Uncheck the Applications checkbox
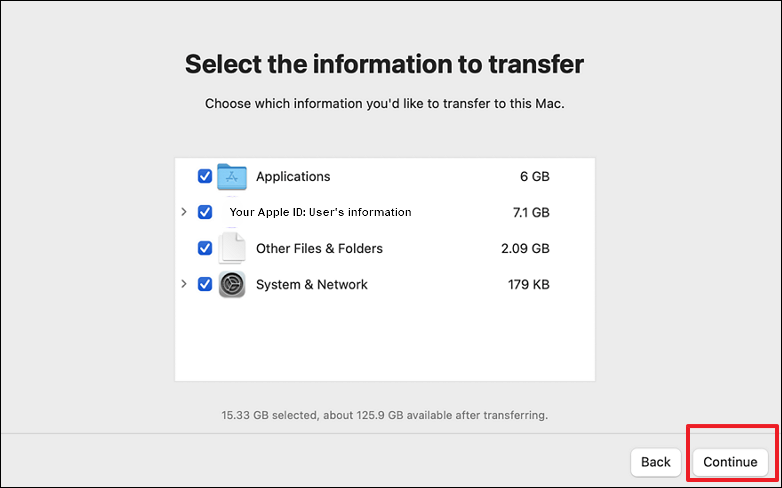This screenshot has height=488, width=782. coord(205,177)
